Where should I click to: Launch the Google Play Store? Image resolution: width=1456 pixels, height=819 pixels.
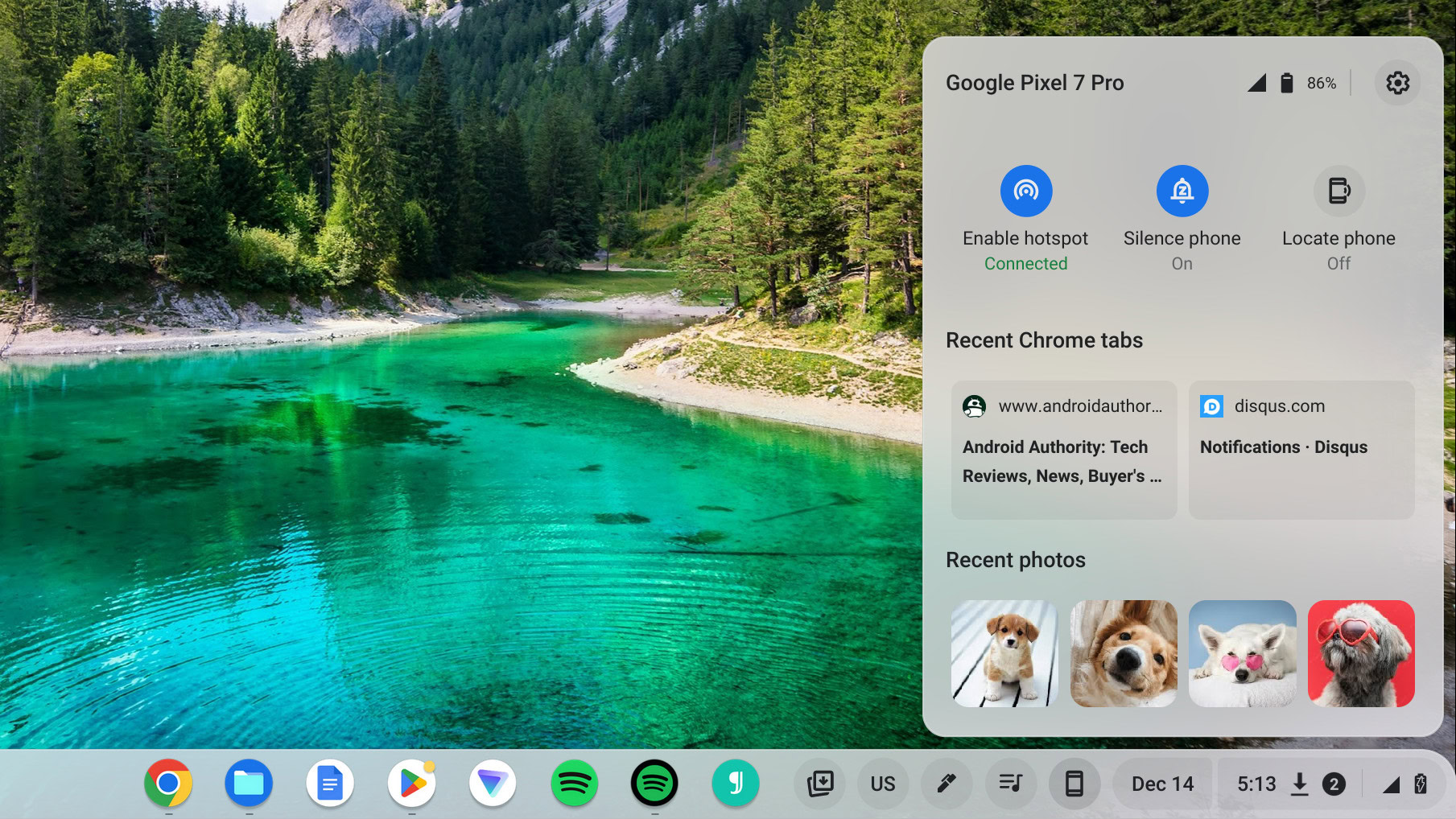pos(411,783)
